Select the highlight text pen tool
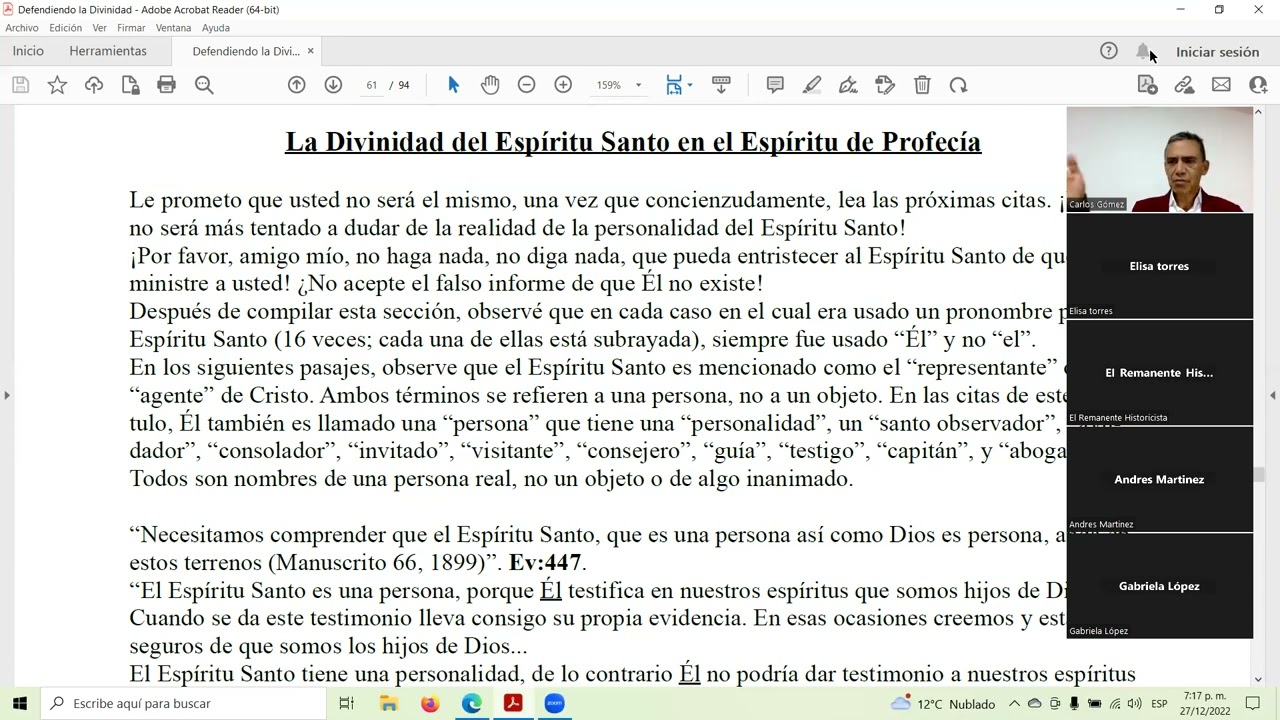Image resolution: width=1280 pixels, height=720 pixels. point(812,85)
